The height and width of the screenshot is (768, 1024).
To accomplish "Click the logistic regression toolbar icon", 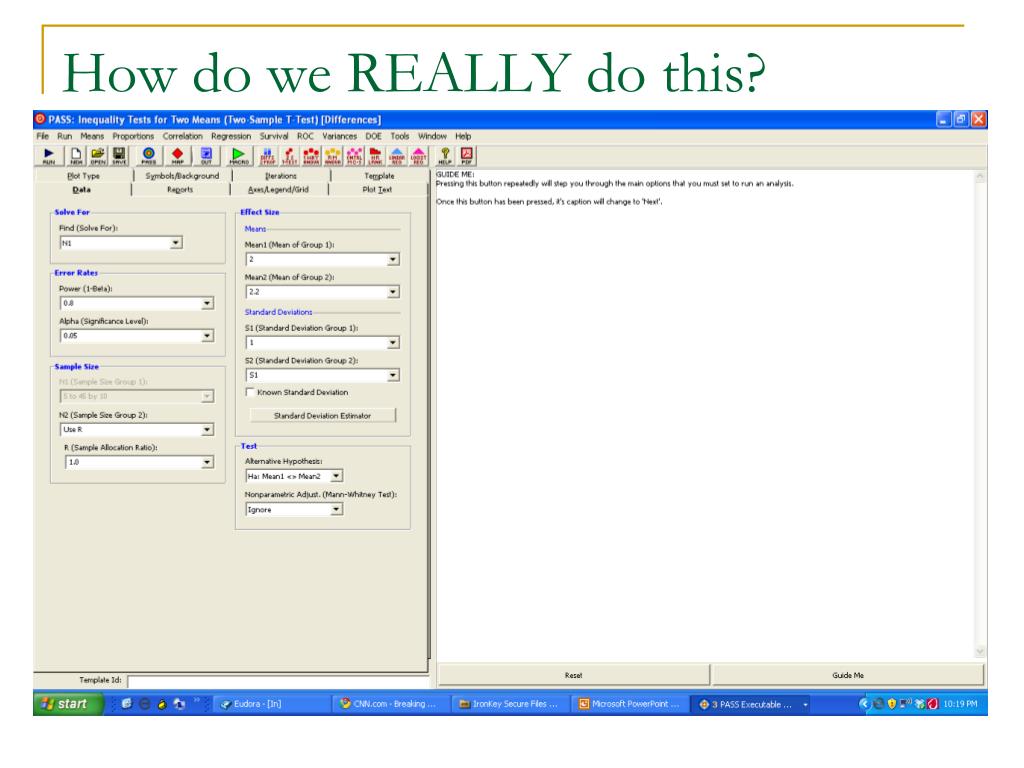I will click(419, 156).
